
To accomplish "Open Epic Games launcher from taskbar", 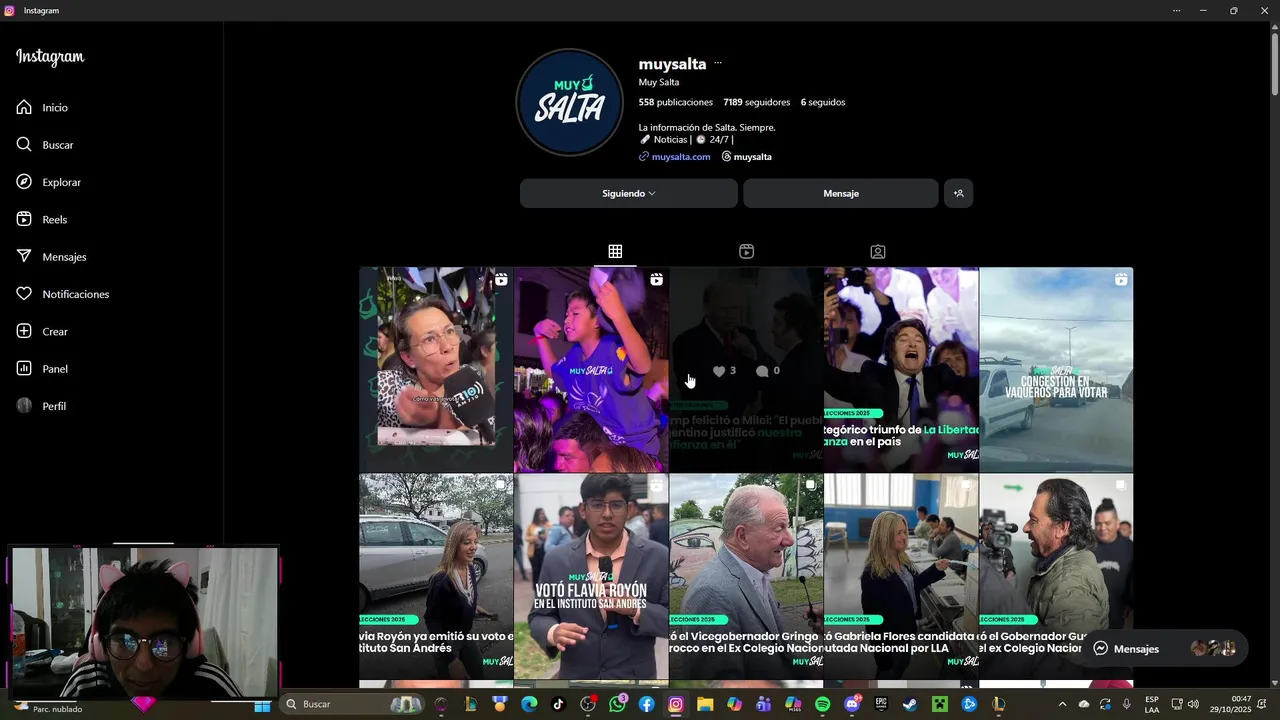I will pyautogui.click(x=881, y=704).
